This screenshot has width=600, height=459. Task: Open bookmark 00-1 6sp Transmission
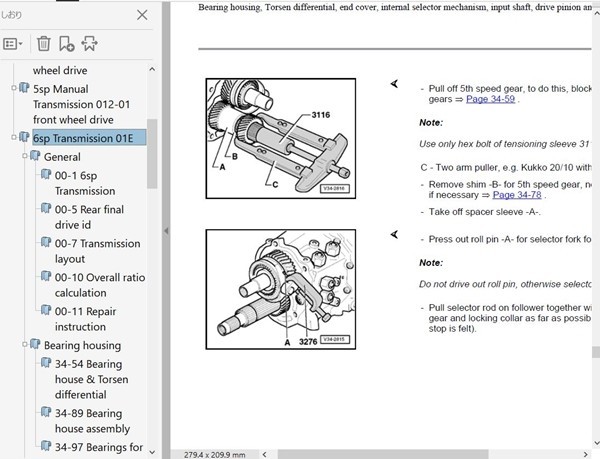click(85, 183)
